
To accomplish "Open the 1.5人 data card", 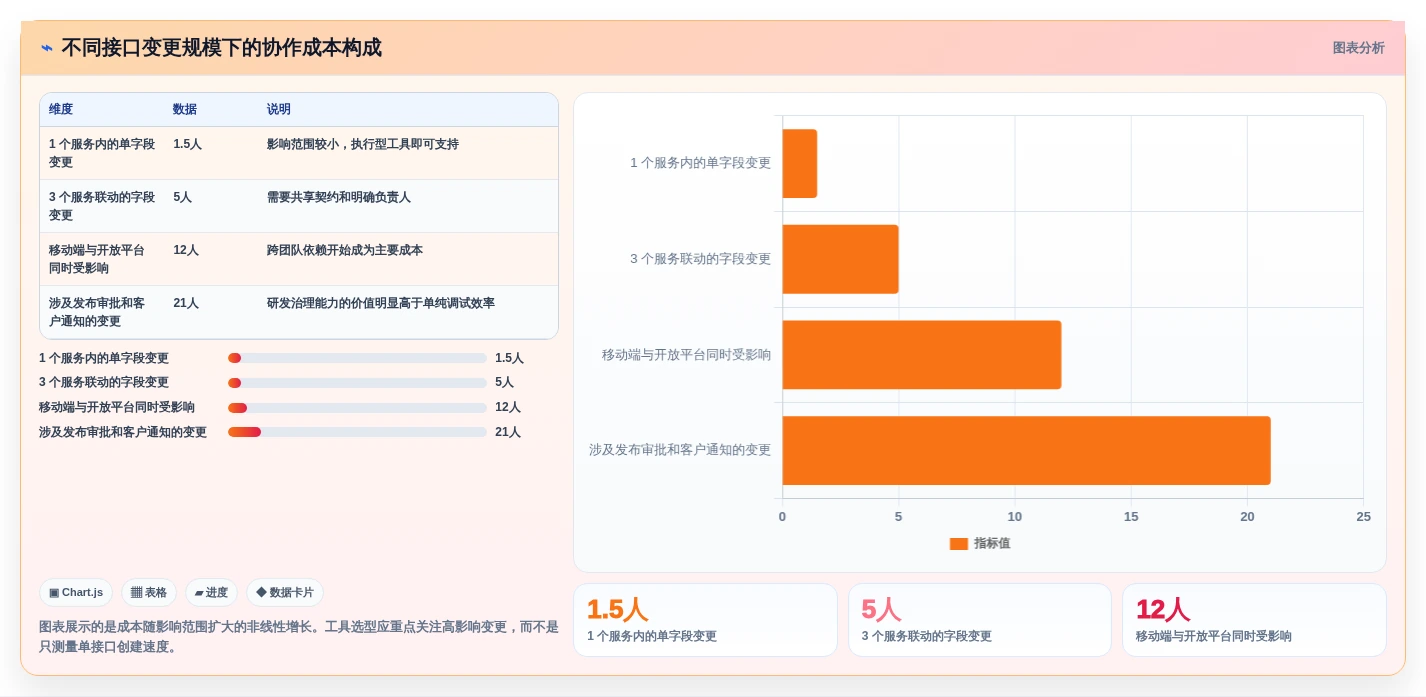I will (x=705, y=620).
